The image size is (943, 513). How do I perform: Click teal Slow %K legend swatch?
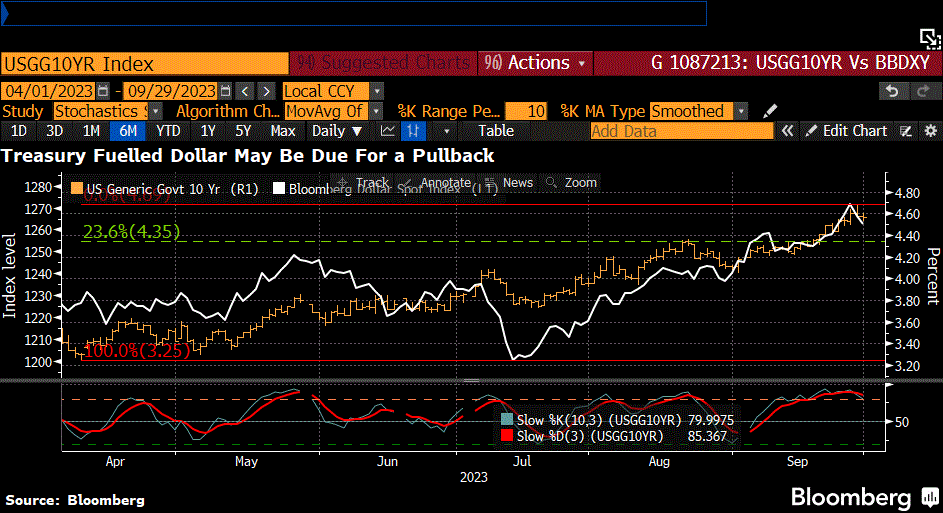coord(506,420)
